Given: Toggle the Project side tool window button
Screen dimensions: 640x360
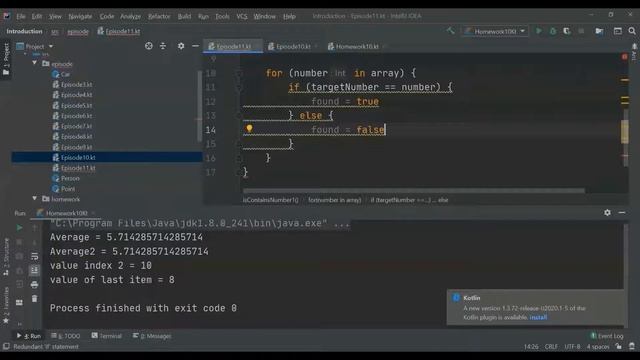Looking at the screenshot, I should tap(6, 60).
